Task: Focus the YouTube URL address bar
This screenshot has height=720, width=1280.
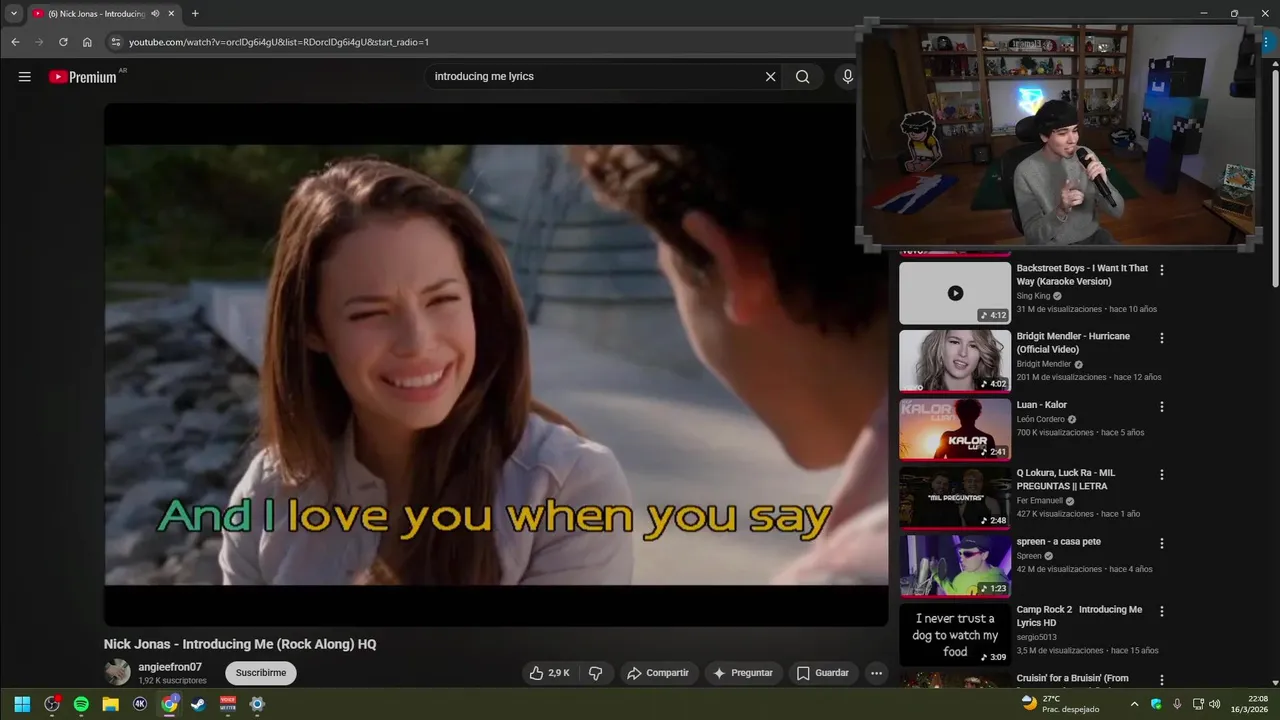Action: coord(480,42)
